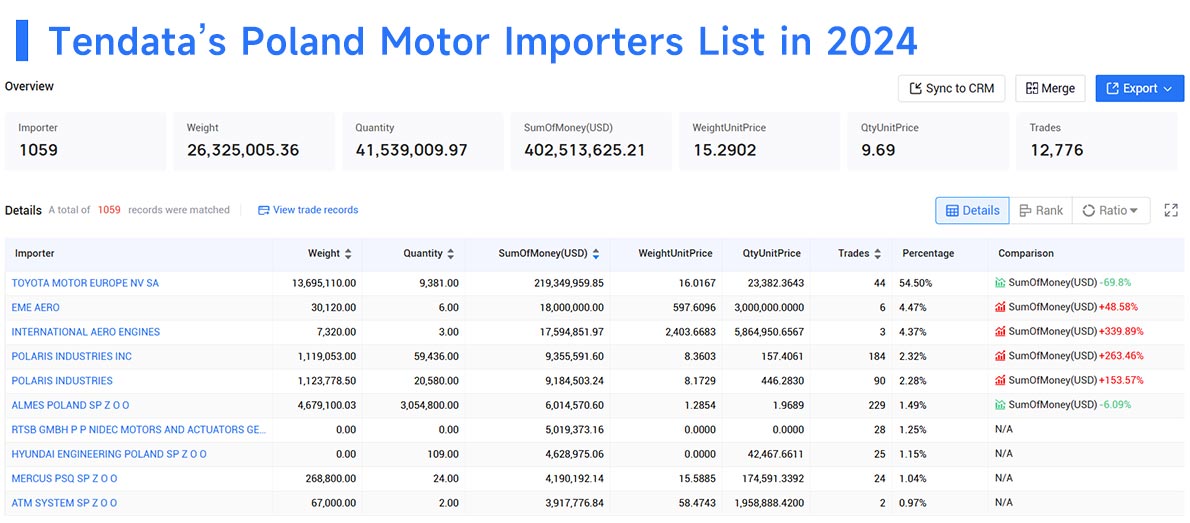Click the WeightUnitPrice column header
The height and width of the screenshot is (523, 1190).
tap(675, 254)
